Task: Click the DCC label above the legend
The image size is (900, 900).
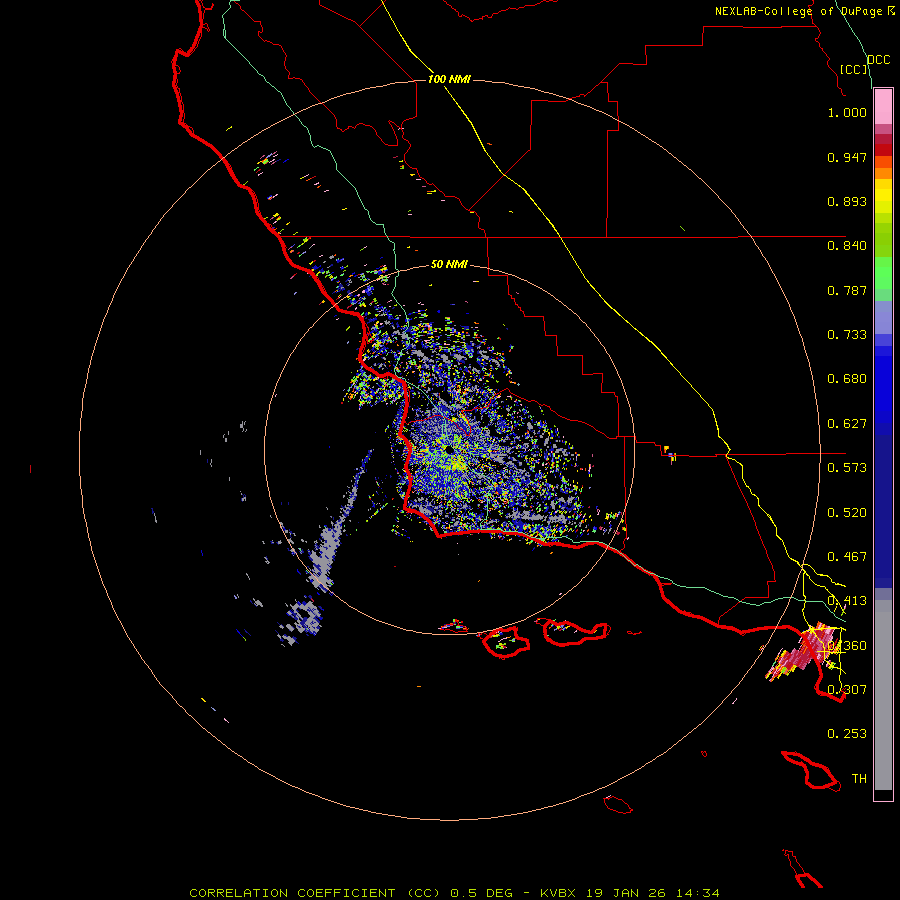Action: [878, 60]
